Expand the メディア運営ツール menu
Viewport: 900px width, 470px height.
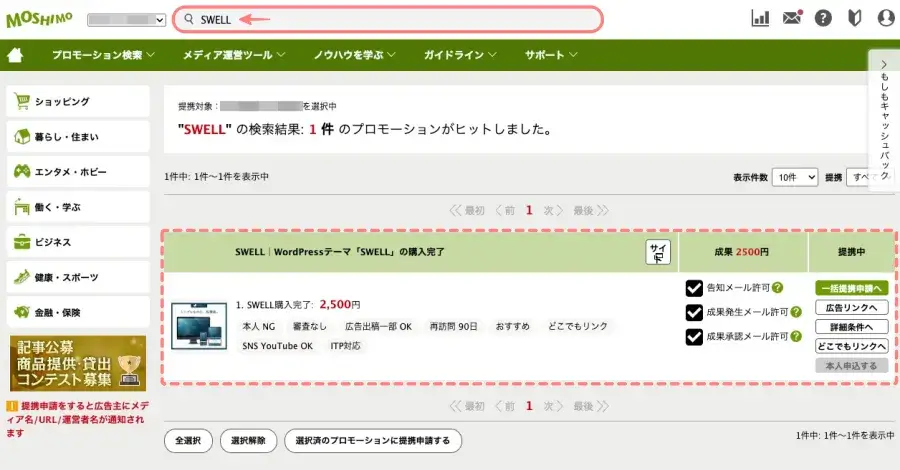pyautogui.click(x=234, y=55)
